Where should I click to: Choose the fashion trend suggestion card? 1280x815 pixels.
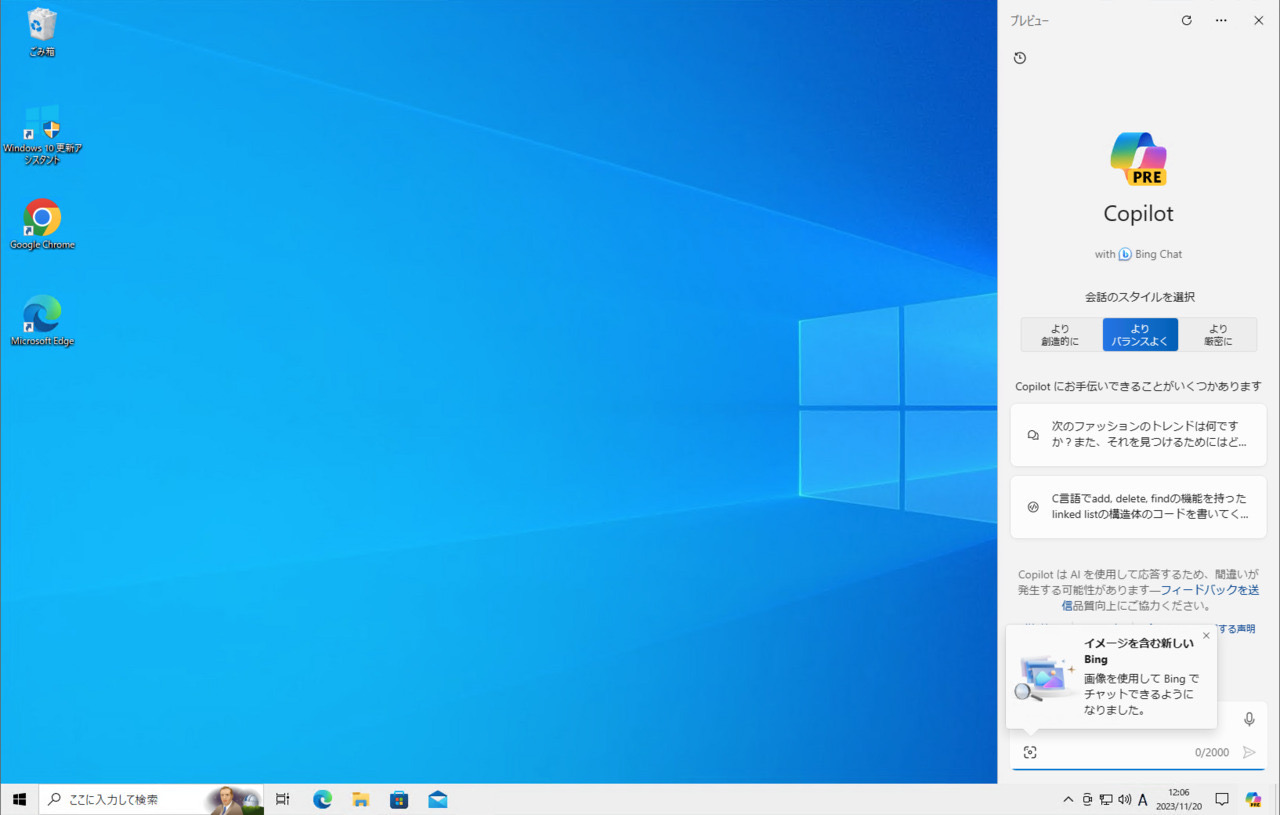pos(1138,435)
